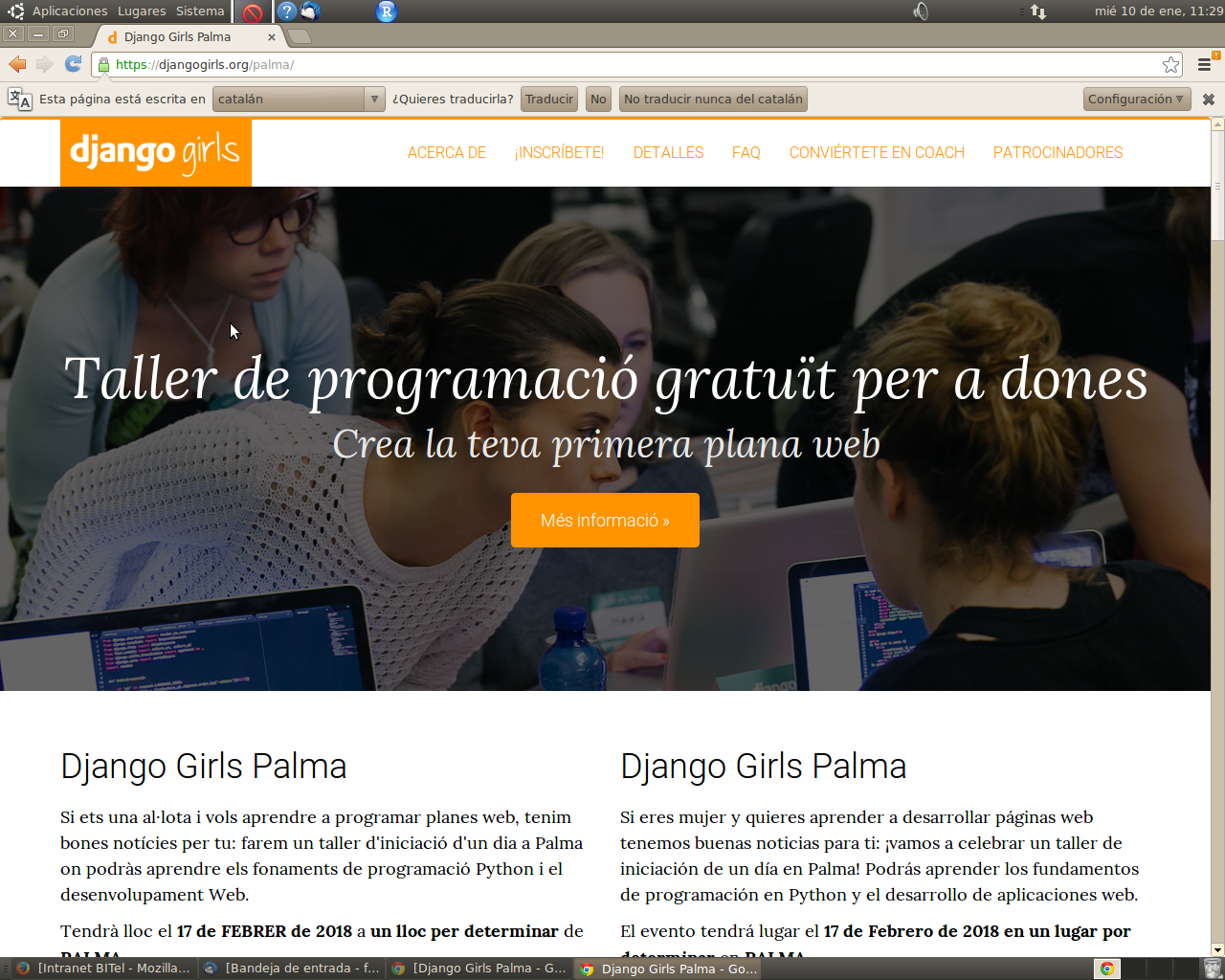
Task: Open the trash icon in bottom panel
Action: tap(1213, 969)
